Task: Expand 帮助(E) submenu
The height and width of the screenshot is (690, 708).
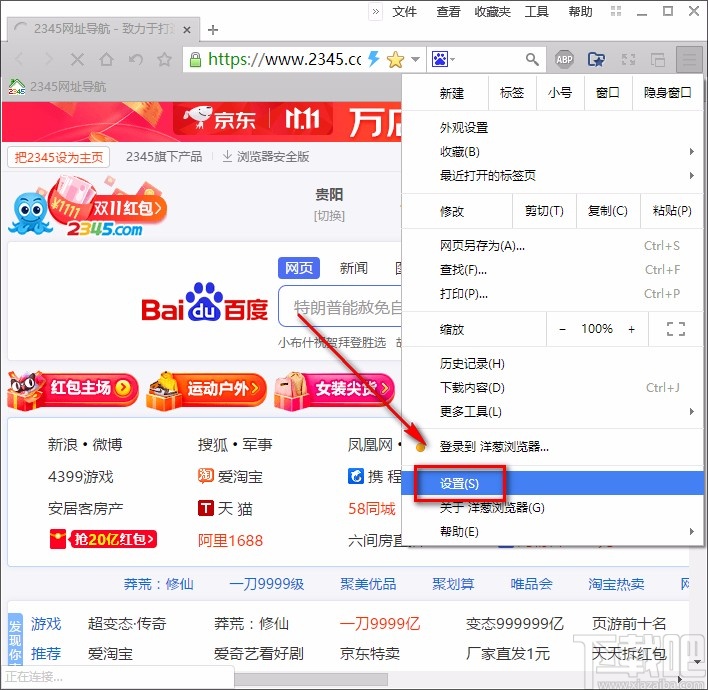Action: point(691,531)
